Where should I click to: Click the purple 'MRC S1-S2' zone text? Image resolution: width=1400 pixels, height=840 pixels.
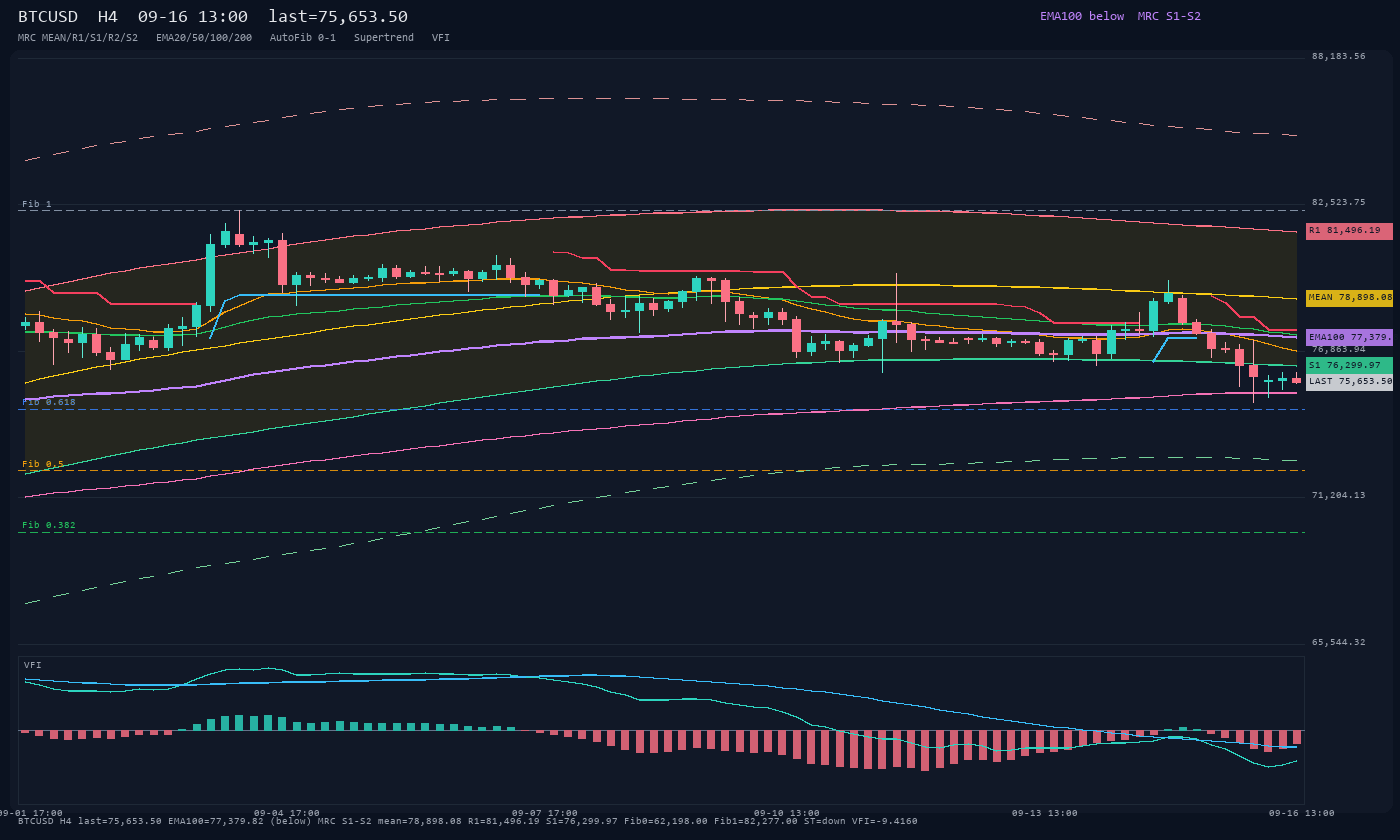tap(1169, 16)
